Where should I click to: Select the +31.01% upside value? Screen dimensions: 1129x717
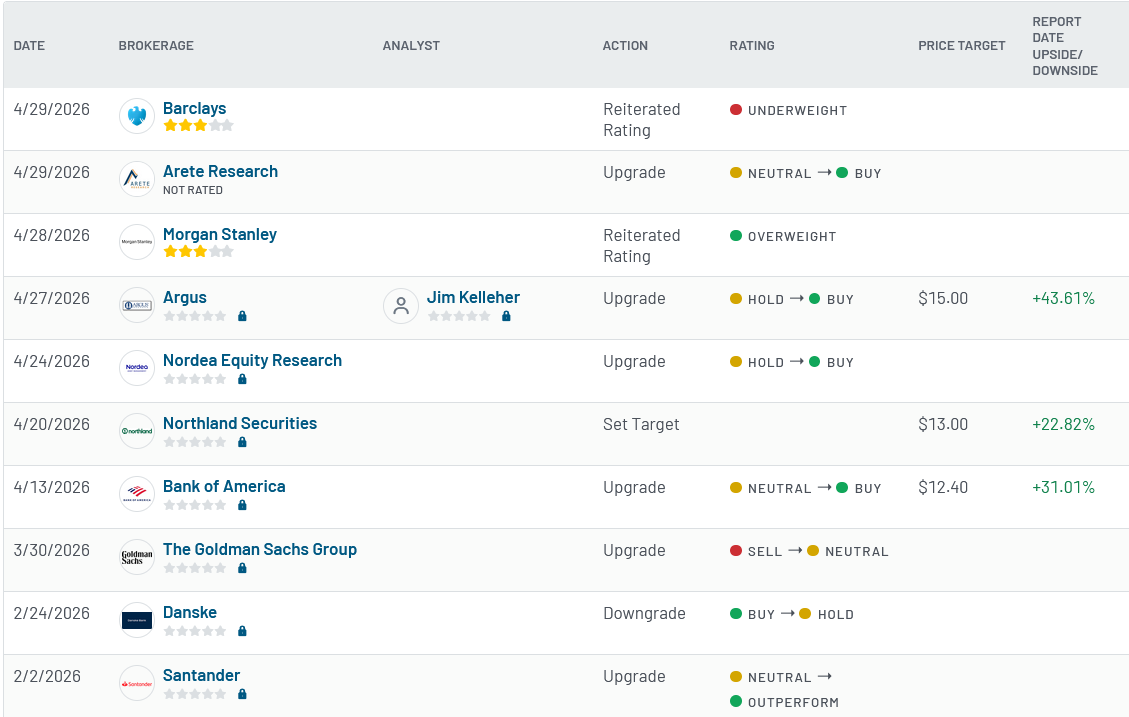pos(1063,487)
